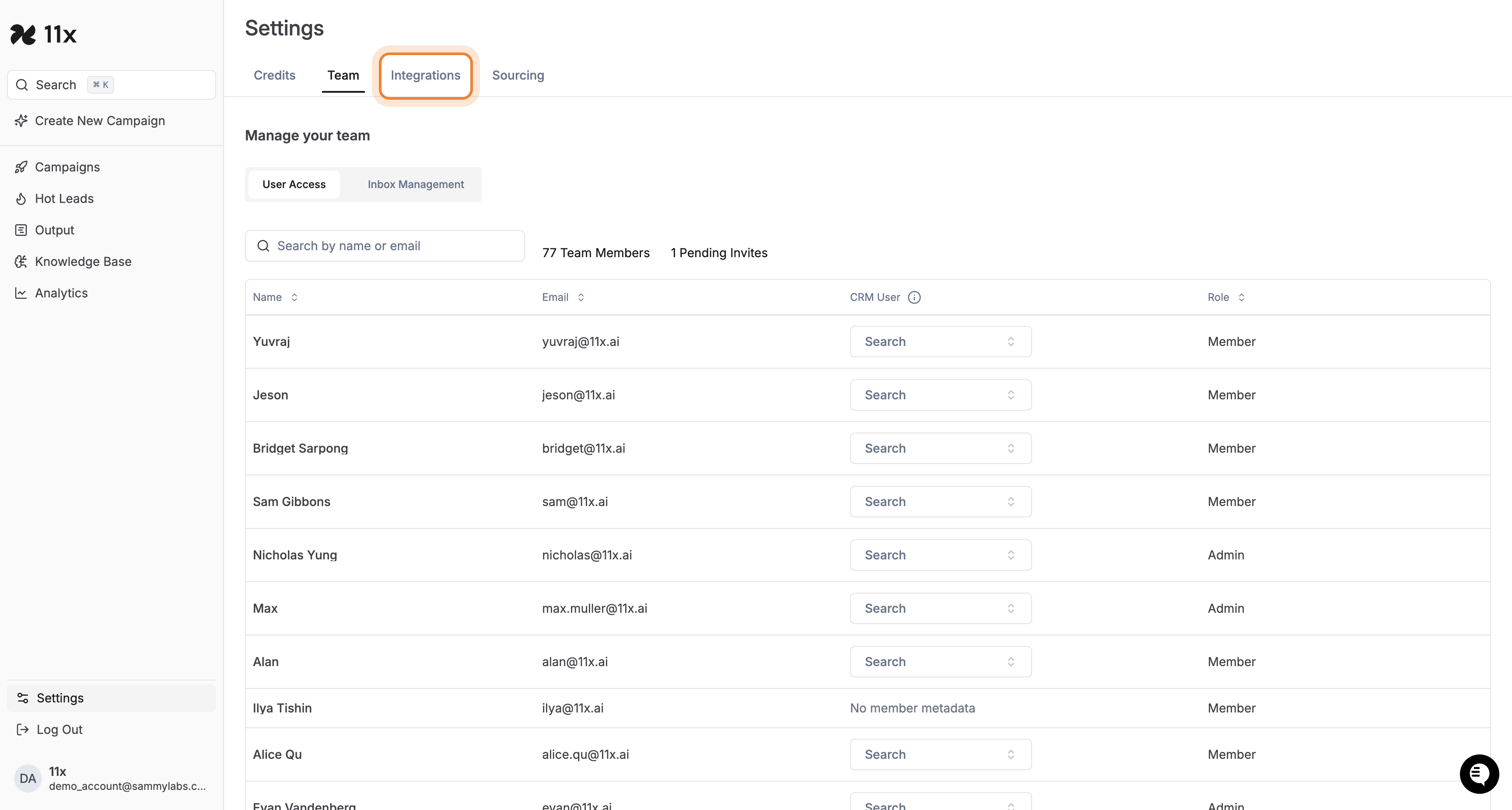Image resolution: width=1512 pixels, height=810 pixels.
Task: Expand CRM User dropdown for Nicholas Yung
Action: click(x=940, y=555)
